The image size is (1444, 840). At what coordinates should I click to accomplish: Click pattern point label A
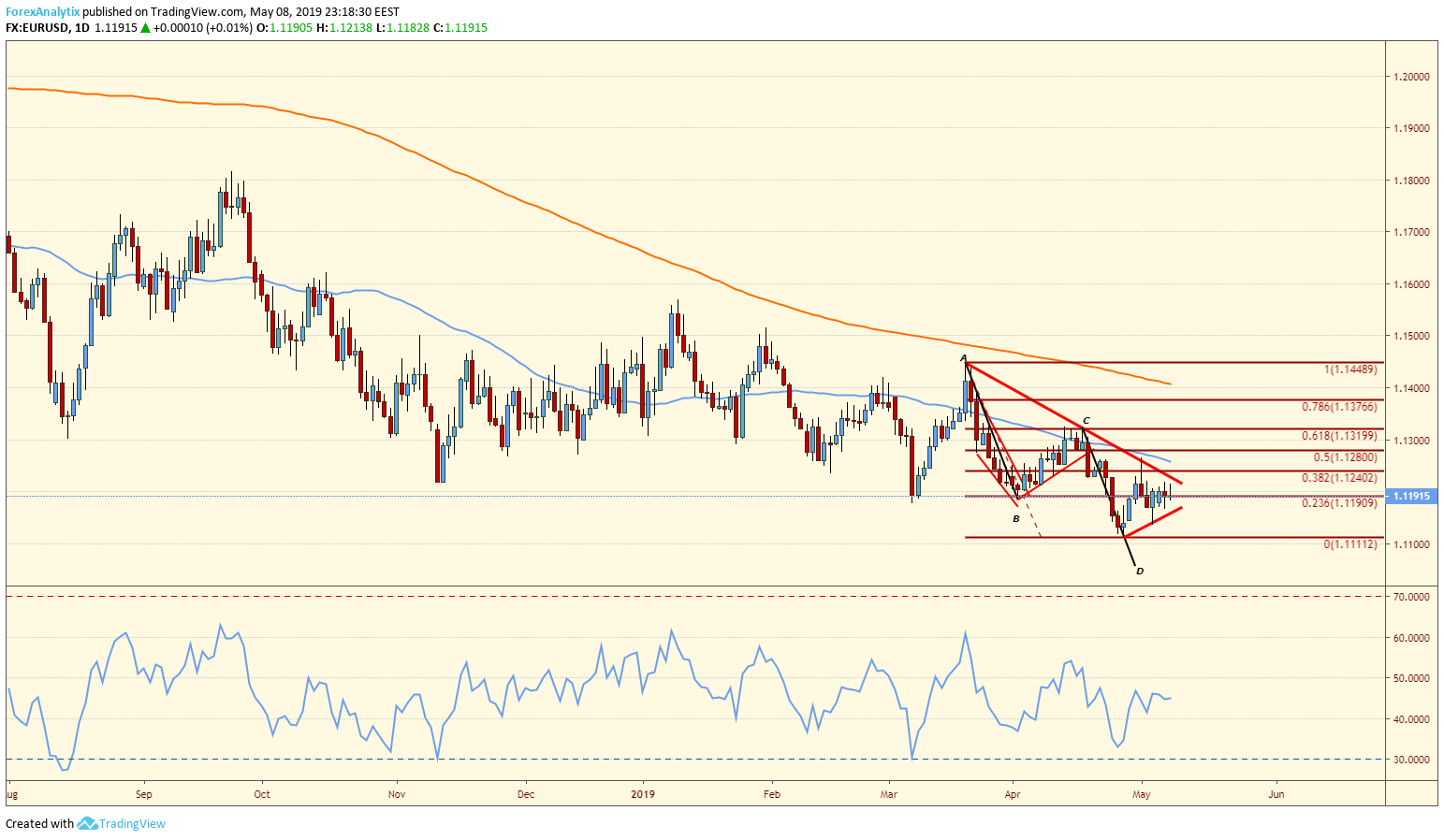click(963, 357)
